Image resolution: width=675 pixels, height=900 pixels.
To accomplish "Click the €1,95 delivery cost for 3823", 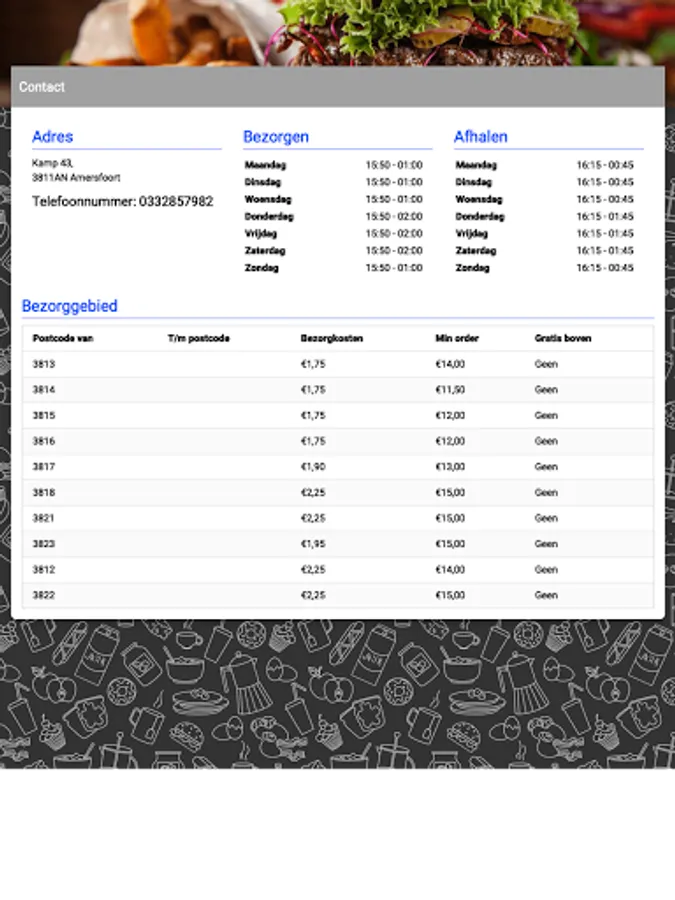I will [x=313, y=544].
